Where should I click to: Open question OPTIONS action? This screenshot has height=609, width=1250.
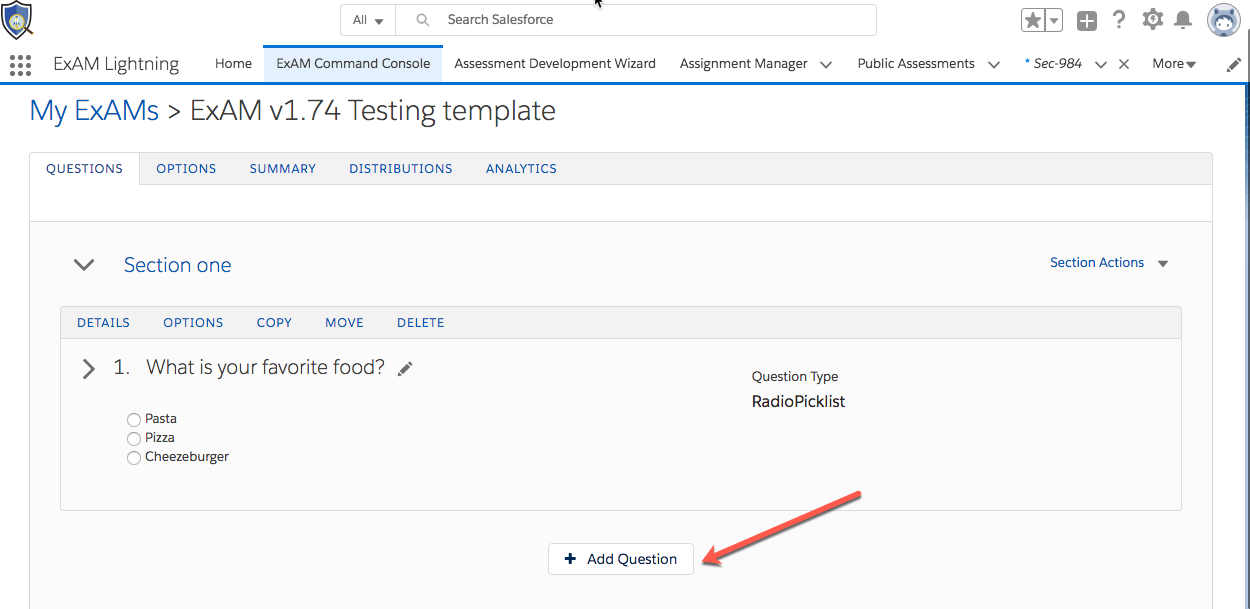[x=193, y=323]
